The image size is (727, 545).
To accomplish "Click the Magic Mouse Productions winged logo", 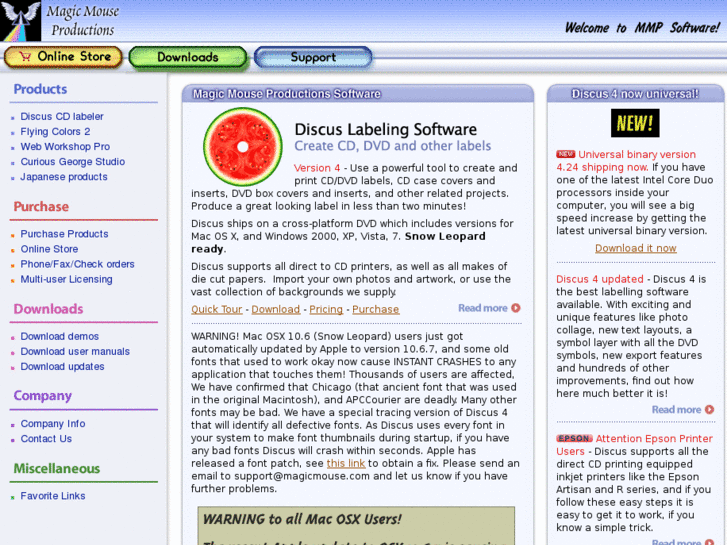I will pos(20,21).
